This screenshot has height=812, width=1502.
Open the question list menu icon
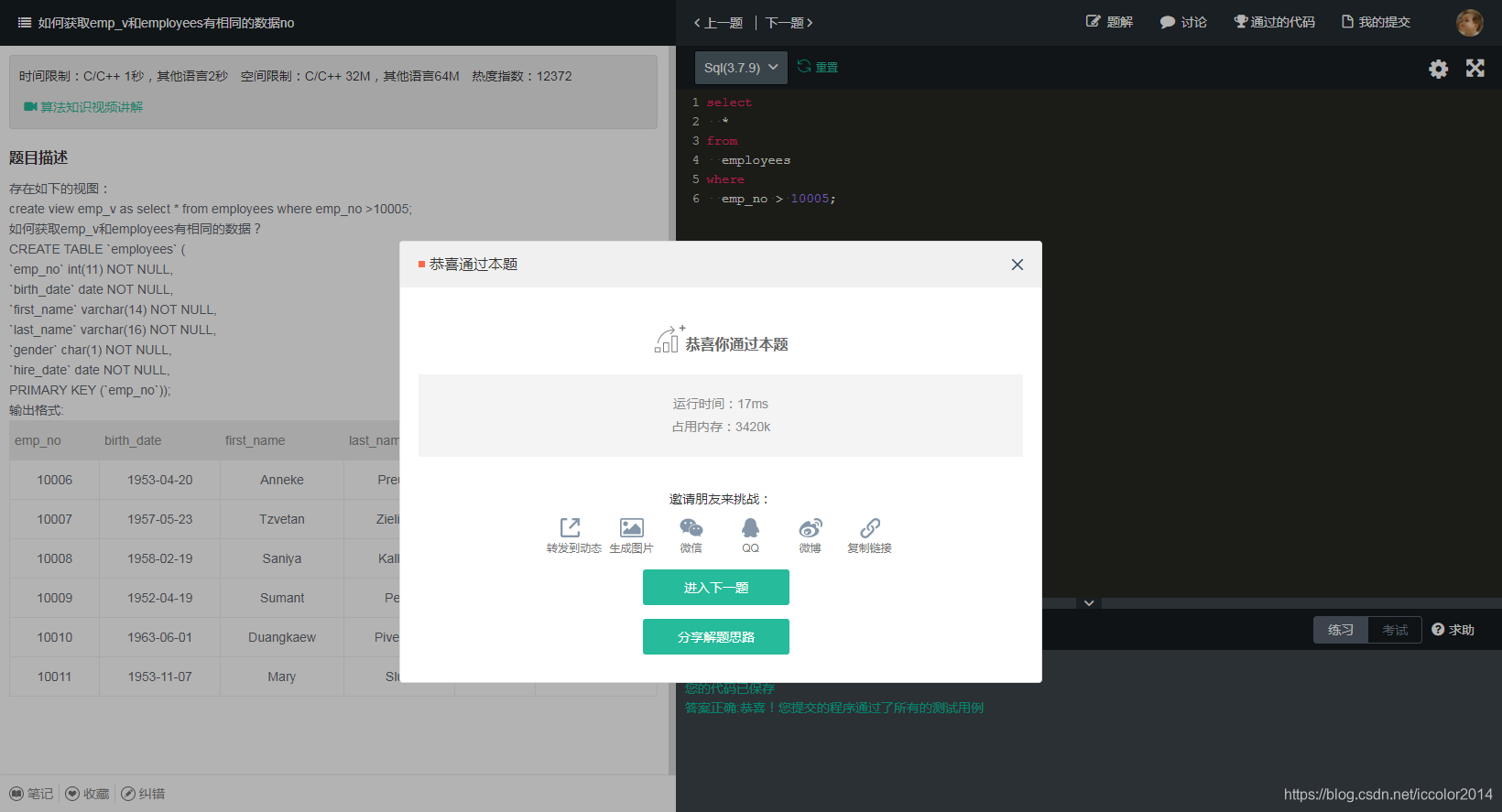click(25, 23)
